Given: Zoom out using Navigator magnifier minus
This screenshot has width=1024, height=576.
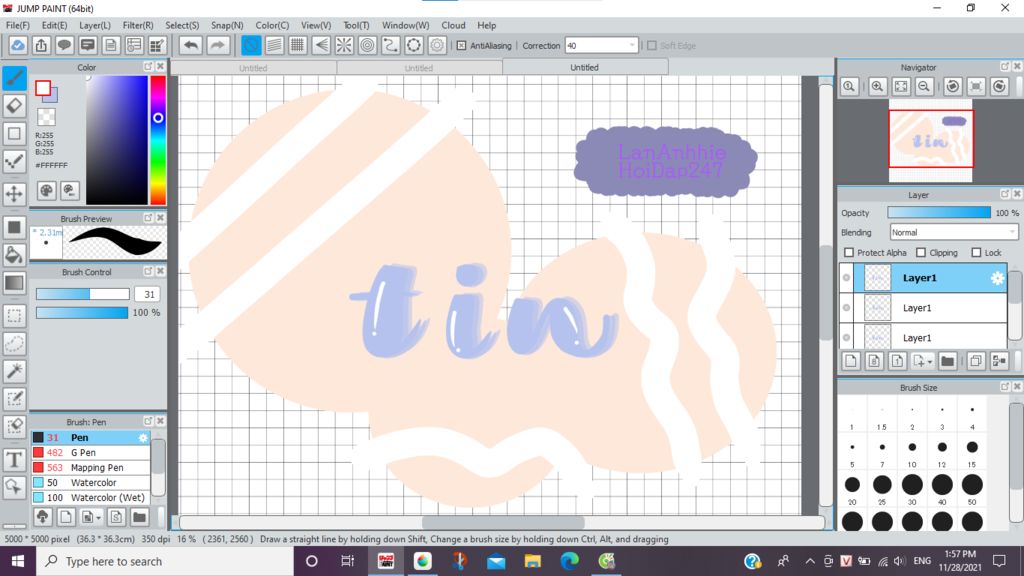Looking at the screenshot, I should [924, 86].
